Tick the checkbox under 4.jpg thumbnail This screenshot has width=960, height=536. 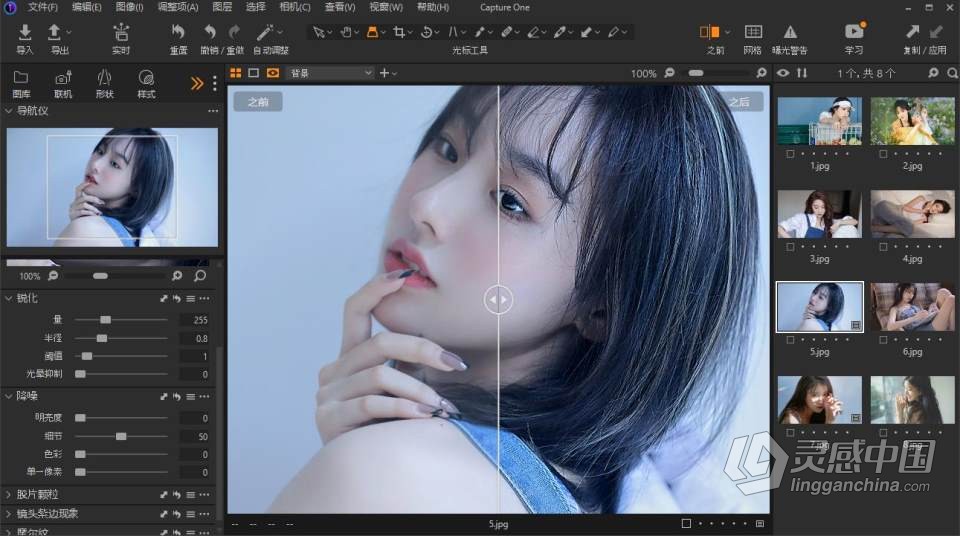pyautogui.click(x=883, y=247)
